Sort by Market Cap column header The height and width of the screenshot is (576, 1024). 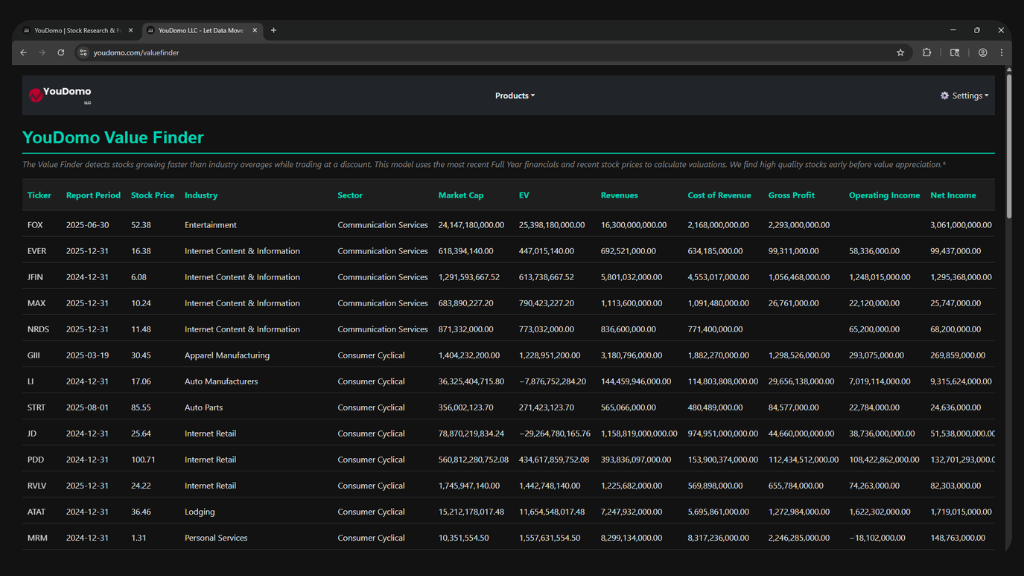[461, 195]
